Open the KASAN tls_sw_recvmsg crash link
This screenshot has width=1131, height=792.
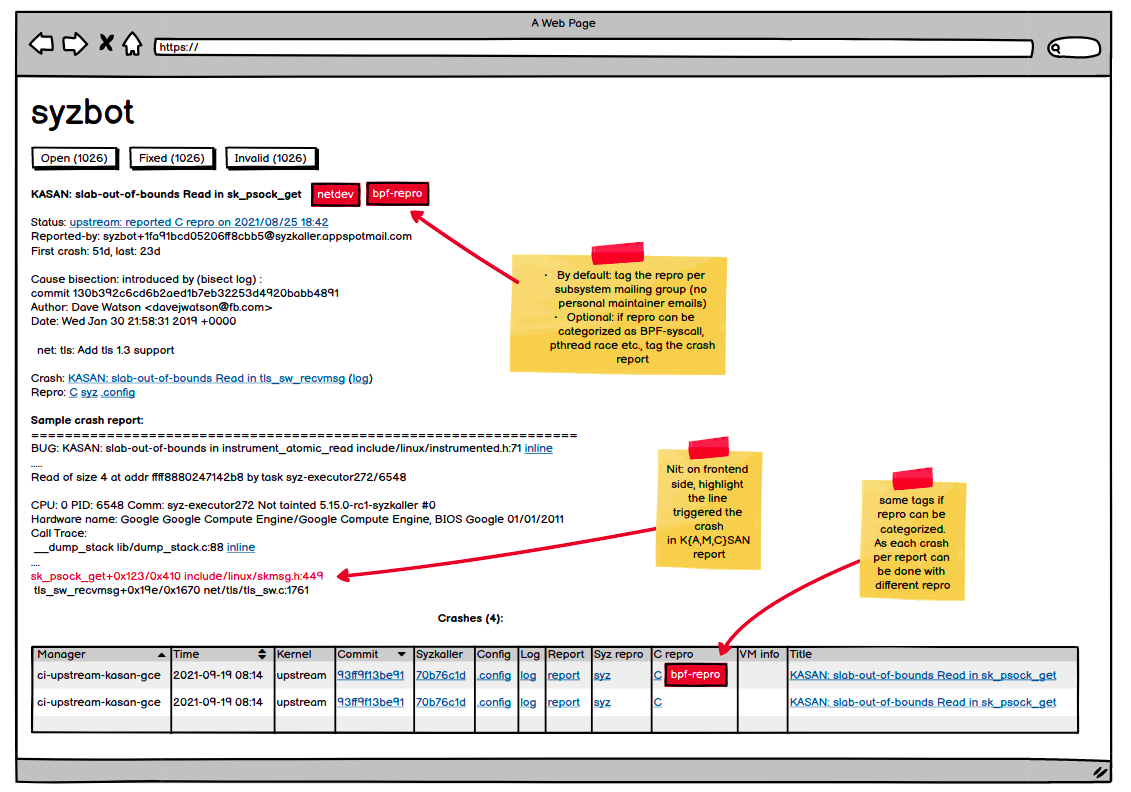[206, 378]
